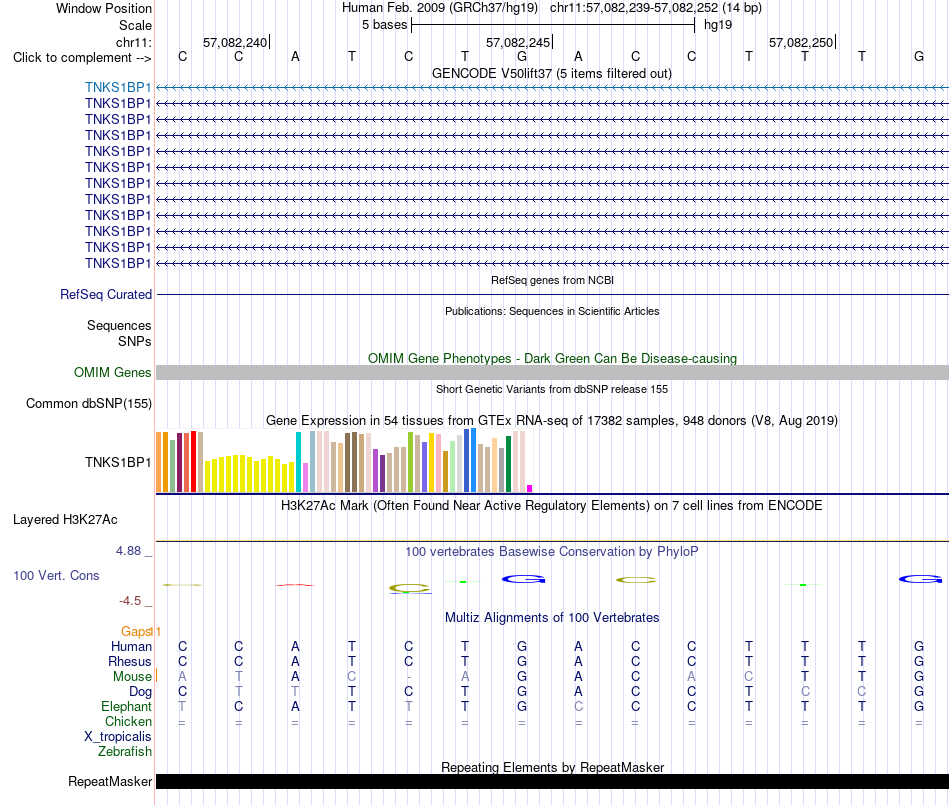
Task: Select the Common dbSNP(155) track label
Action: click(88, 403)
